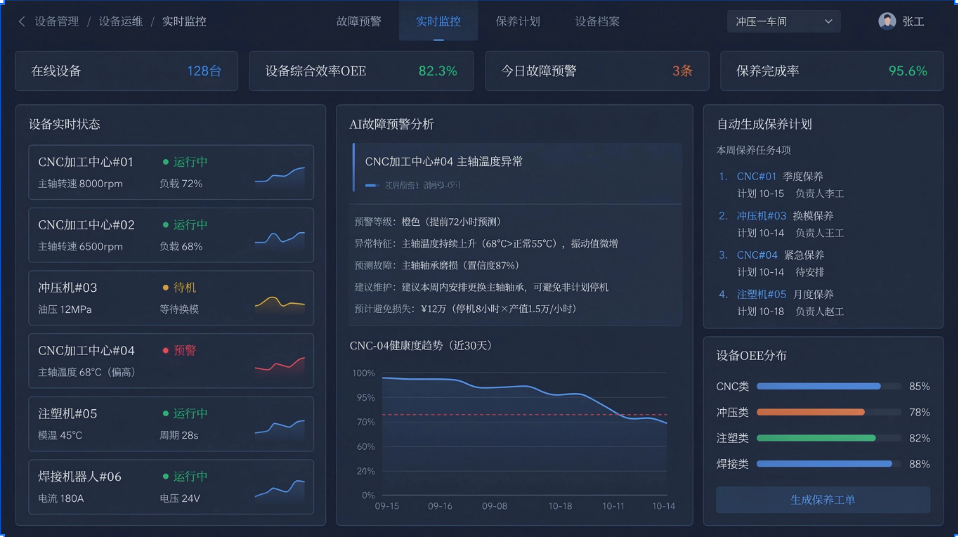Click alert title CNC加工中心#04 主轴温度异常

(x=444, y=161)
